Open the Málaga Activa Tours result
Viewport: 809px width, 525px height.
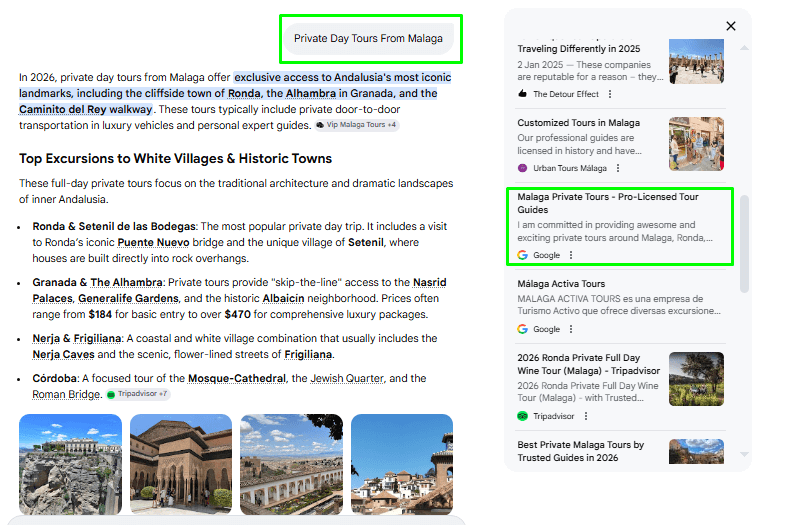(x=561, y=284)
